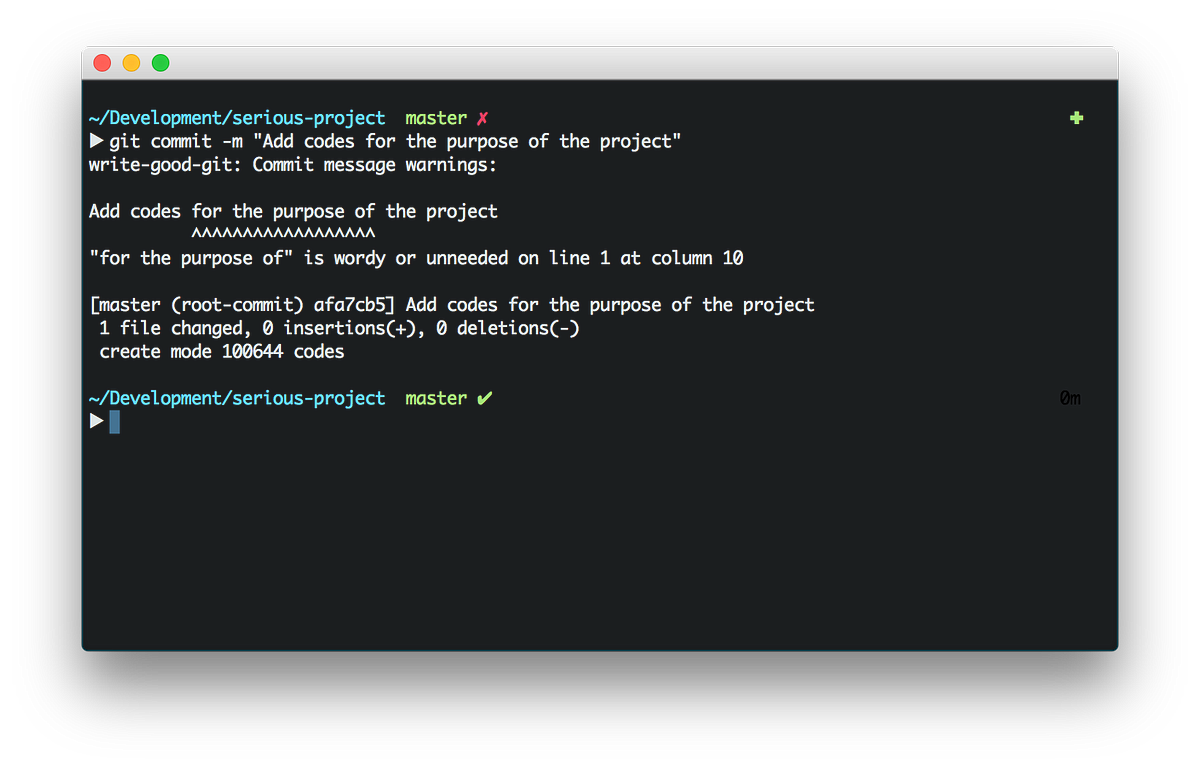Click the red dirty-state ✗ icon beside master

tap(482, 117)
